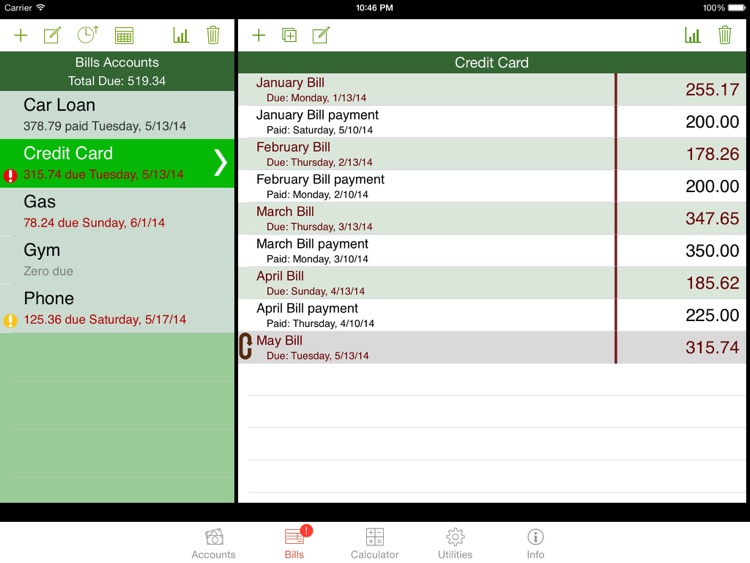
Task: Open the January Bill entry
Action: tap(492, 89)
